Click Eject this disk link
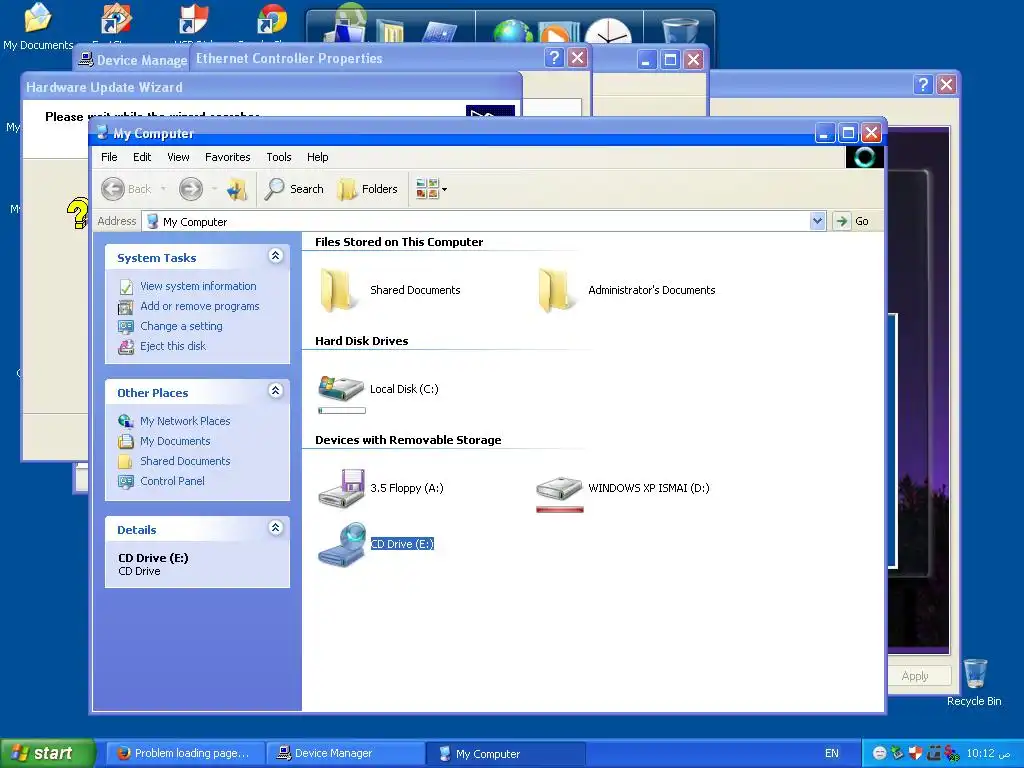This screenshot has height=768, width=1024. (x=172, y=346)
